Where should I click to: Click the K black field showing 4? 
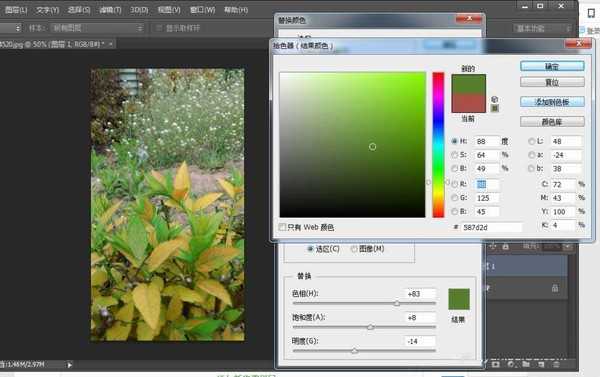[x=563, y=225]
